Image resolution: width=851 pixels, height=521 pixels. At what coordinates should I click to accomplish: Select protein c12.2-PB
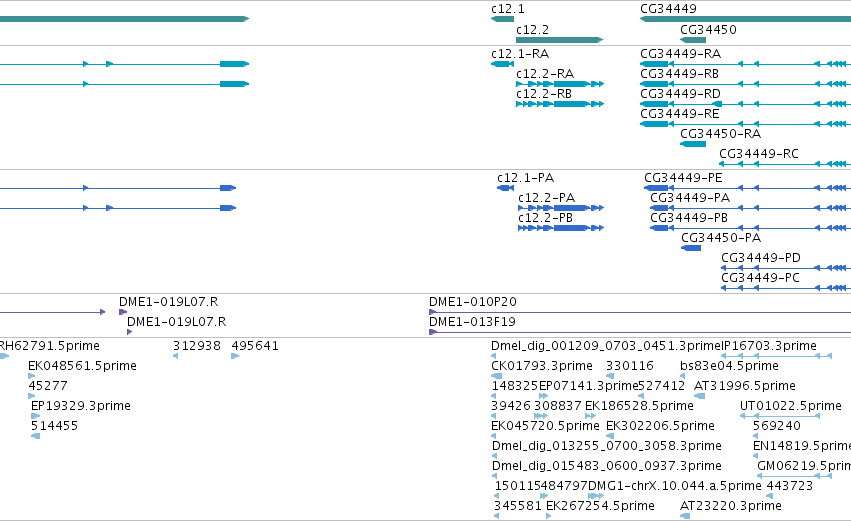[561, 228]
